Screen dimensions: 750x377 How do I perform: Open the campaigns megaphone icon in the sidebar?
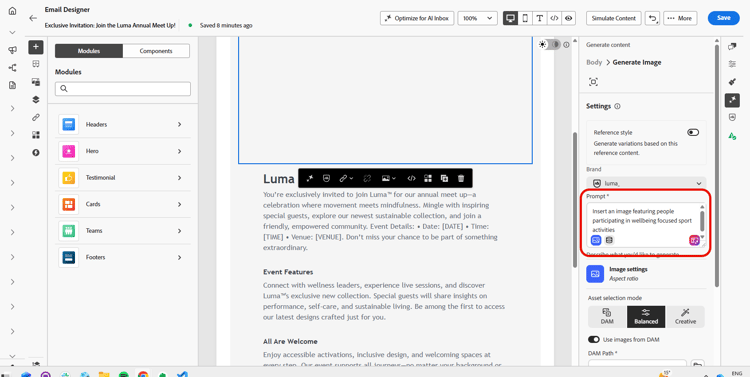[12, 50]
